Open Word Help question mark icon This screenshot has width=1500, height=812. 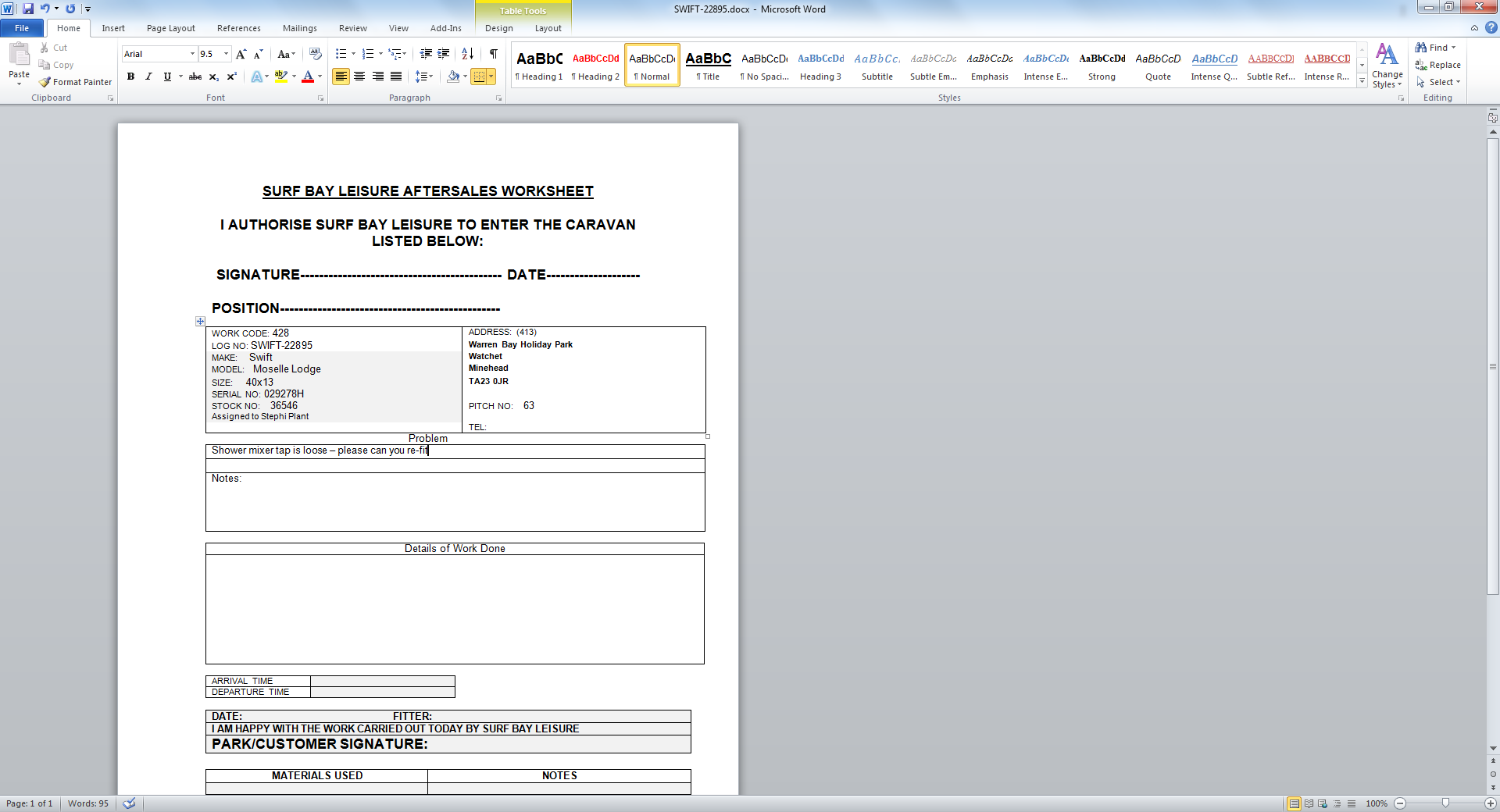tap(1491, 28)
